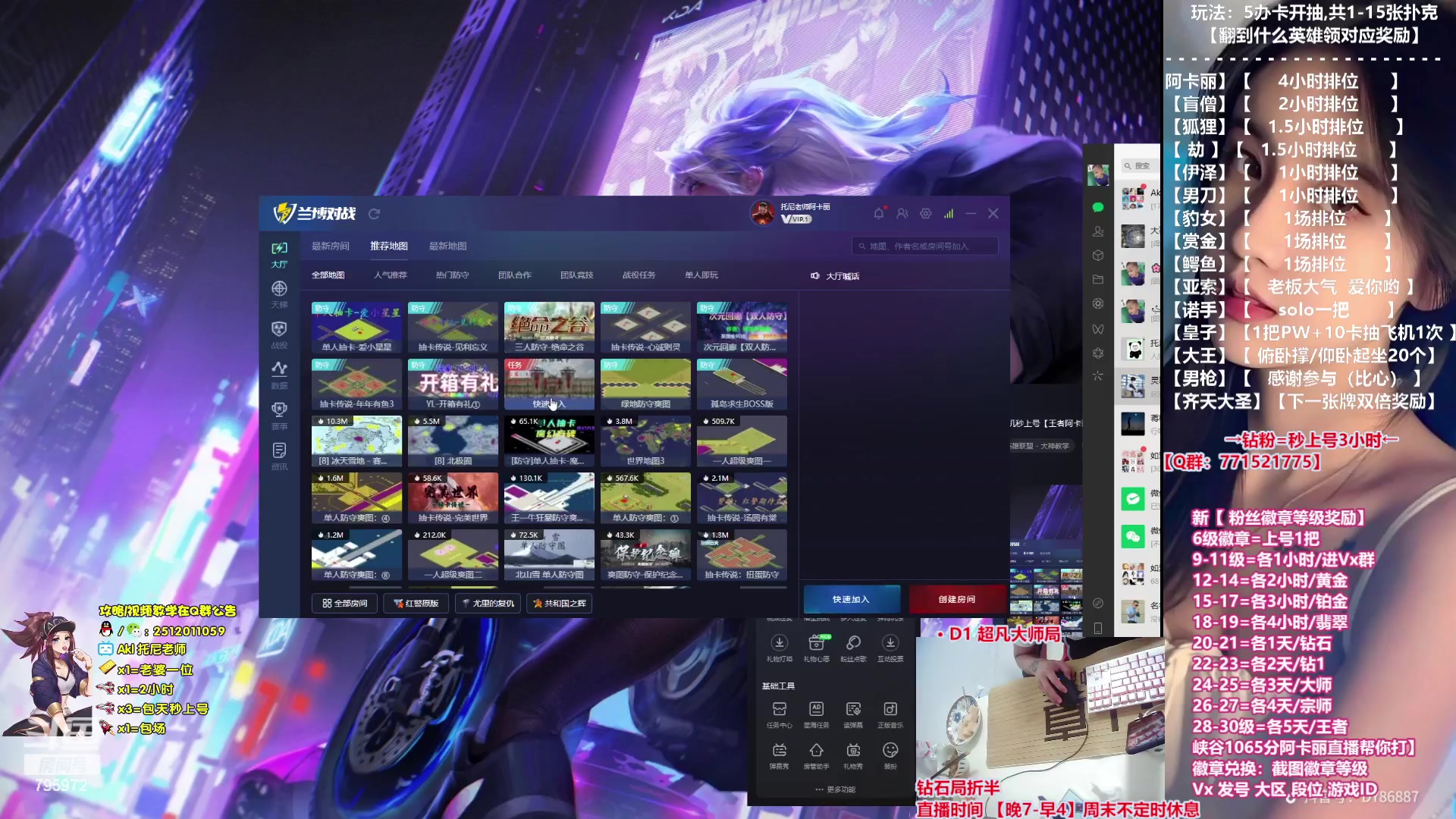This screenshot has width=1456, height=819.
Task: Select the 热门防守 category filter
Action: tap(452, 275)
